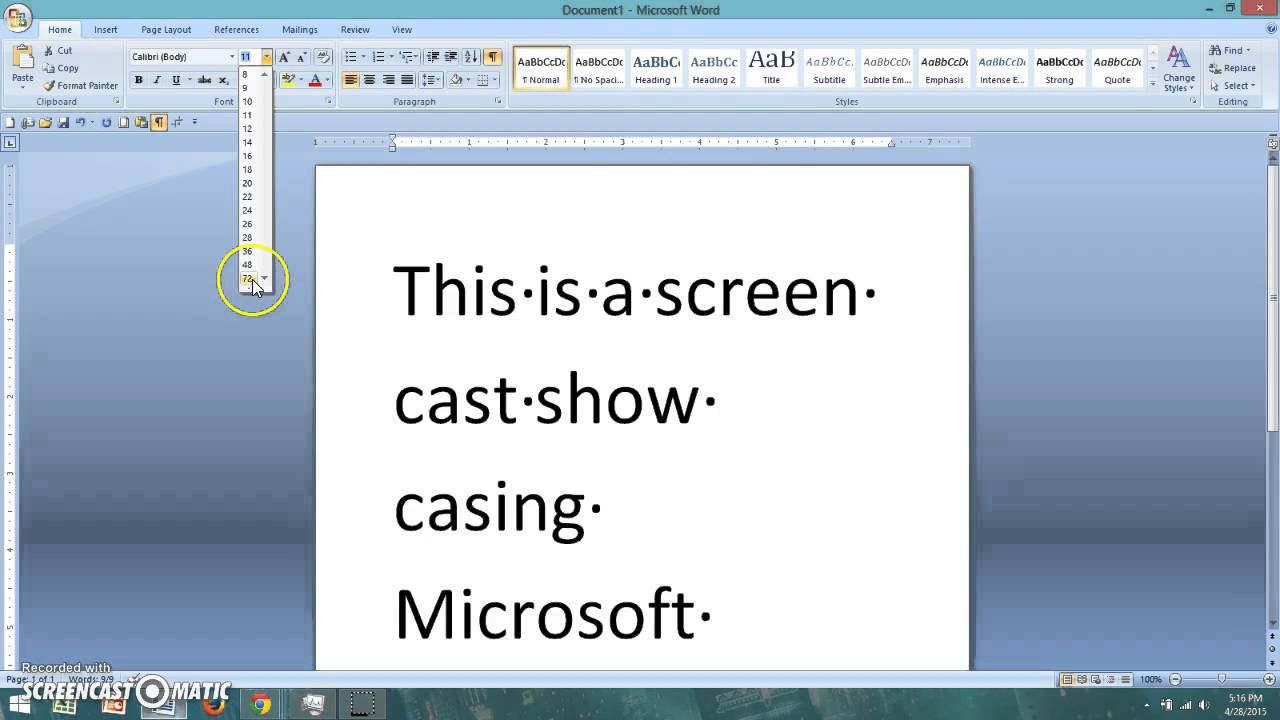Apply strikethrough formatting

(x=204, y=80)
